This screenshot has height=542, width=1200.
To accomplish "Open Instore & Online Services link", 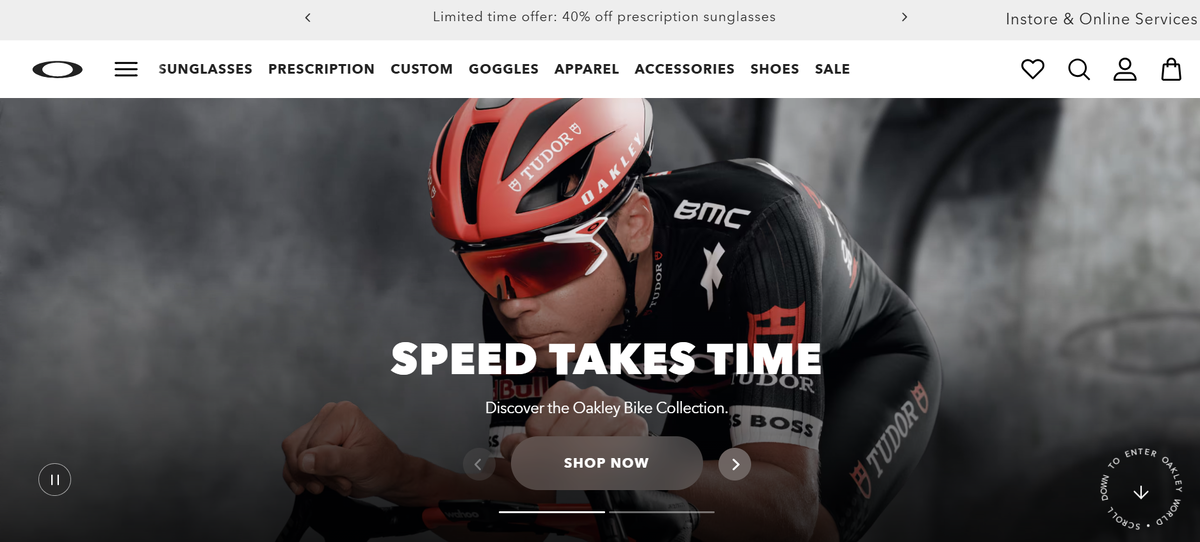I will tap(1102, 19).
